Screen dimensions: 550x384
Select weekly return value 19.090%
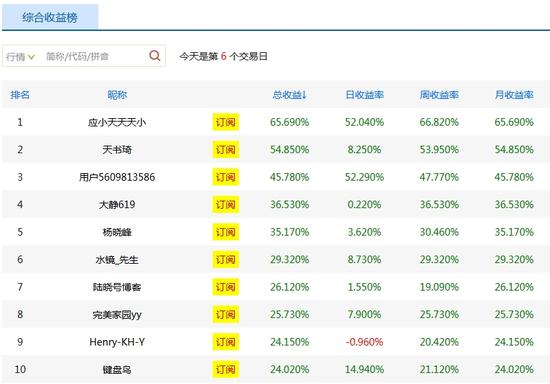[439, 287]
